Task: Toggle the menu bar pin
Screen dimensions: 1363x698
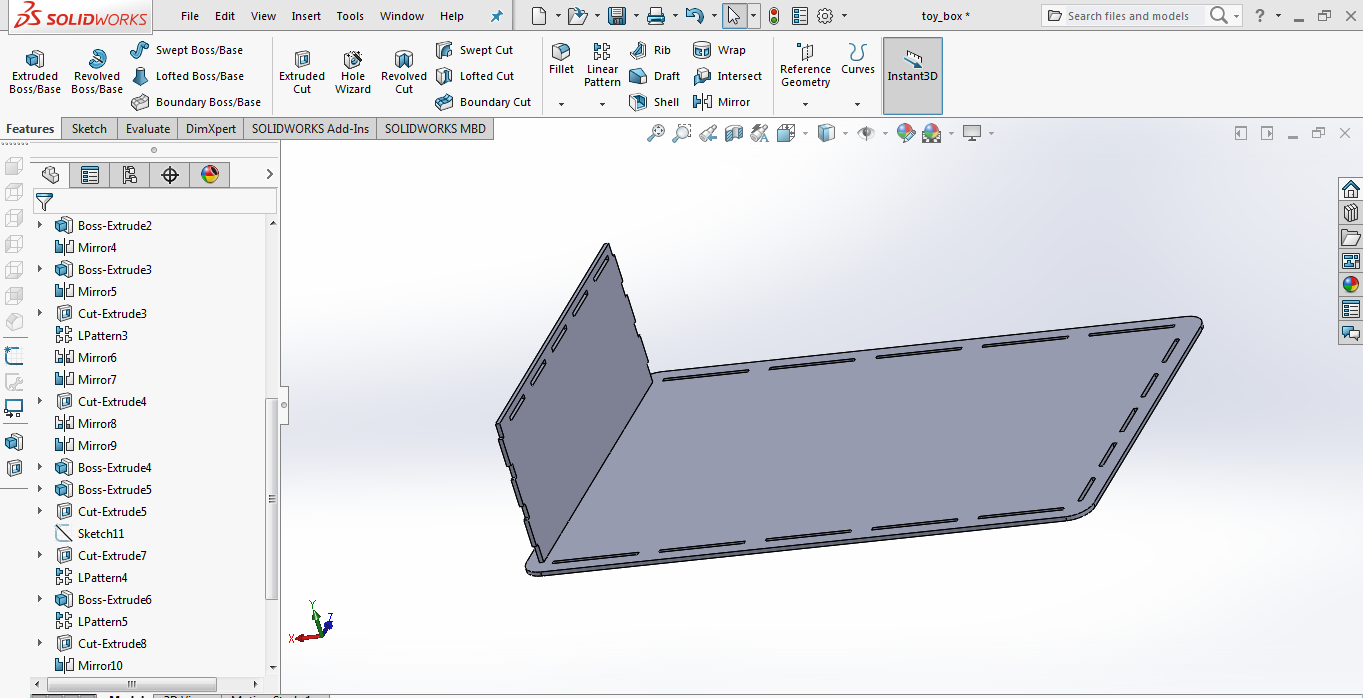Action: (x=497, y=16)
